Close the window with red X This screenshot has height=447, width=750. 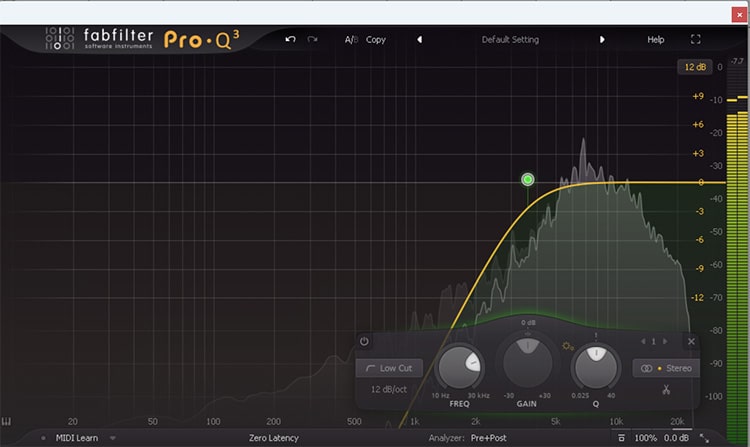(x=739, y=15)
